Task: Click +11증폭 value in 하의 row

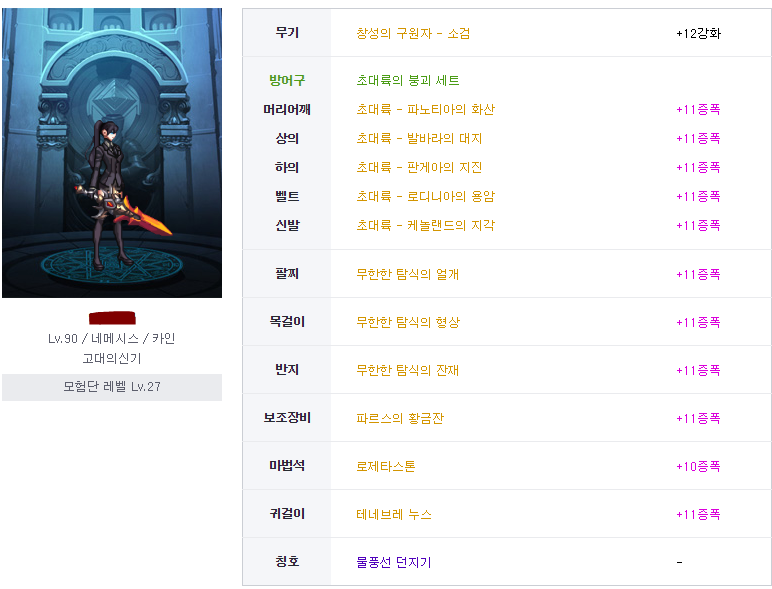Action: 698,167
